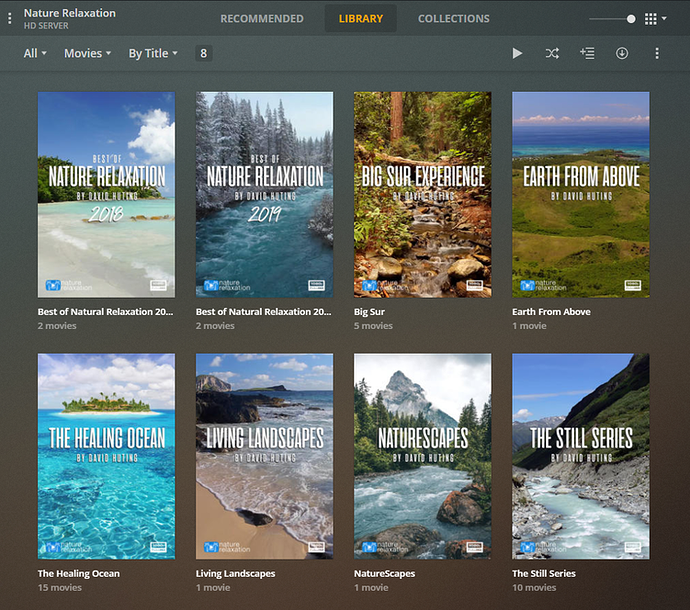Viewport: 690px width, 610px height.
Task: Open the Collections tab
Action: 454,18
